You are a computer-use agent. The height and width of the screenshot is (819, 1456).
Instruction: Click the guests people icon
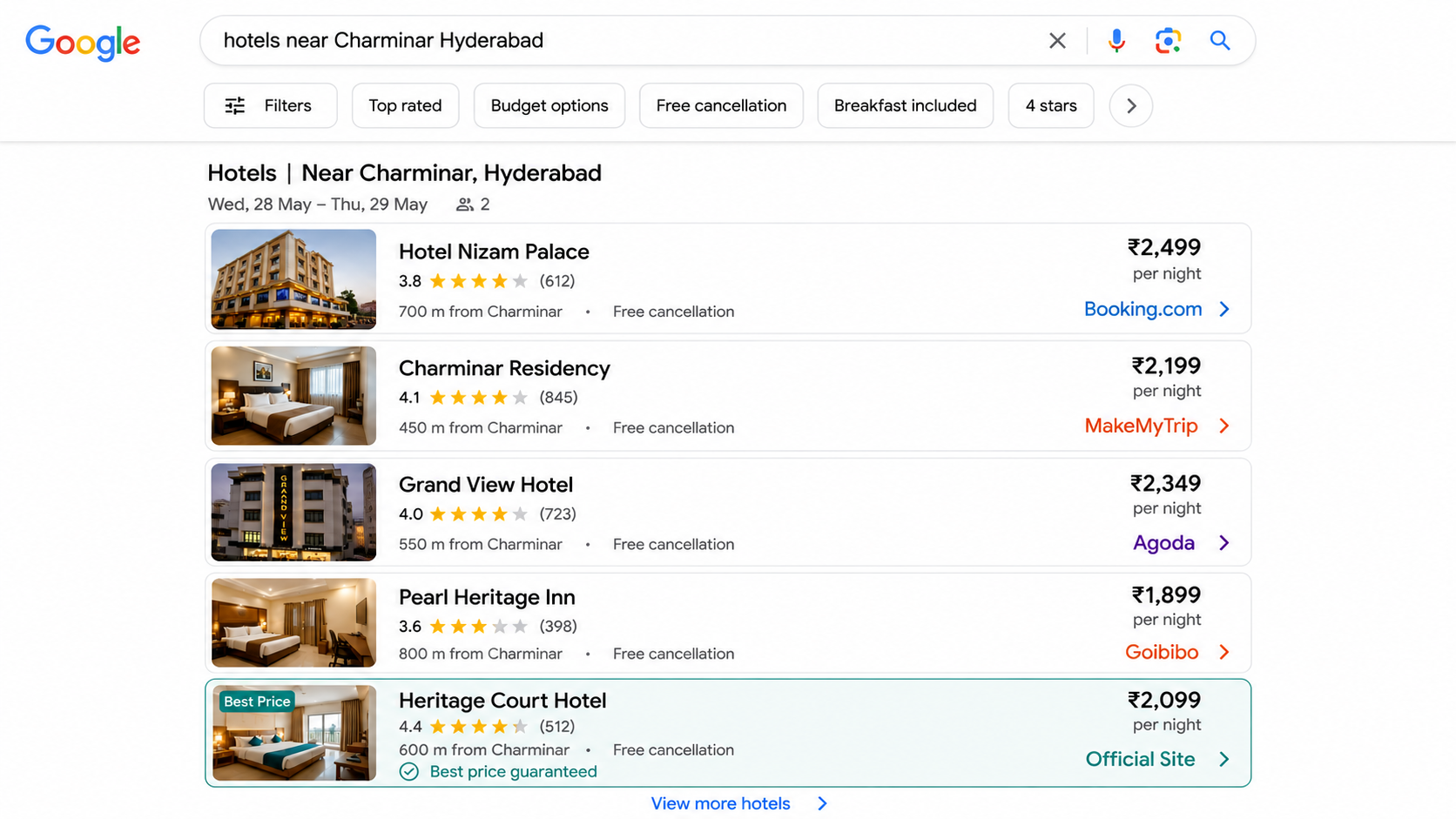(465, 205)
